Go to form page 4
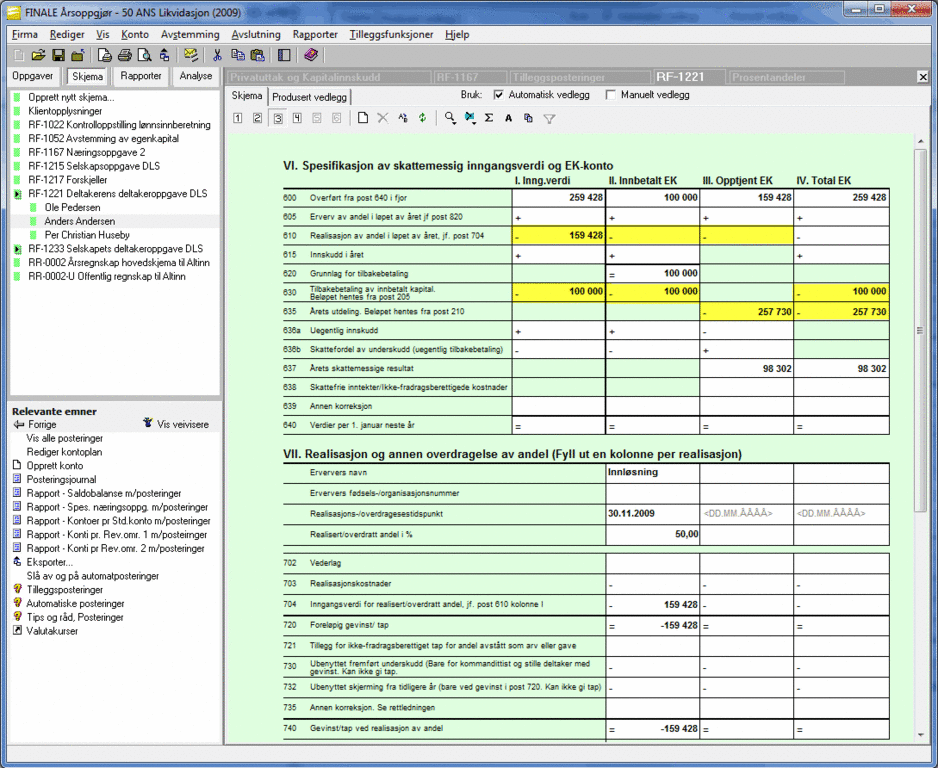Screen dimensions: 938x768 pos(297,118)
